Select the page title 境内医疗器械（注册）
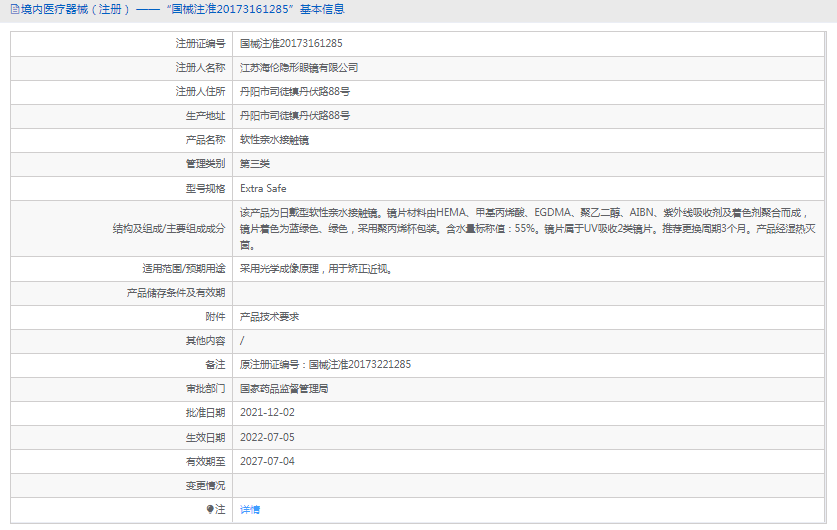Viewport: 837px width, 530px height. click(x=75, y=9)
